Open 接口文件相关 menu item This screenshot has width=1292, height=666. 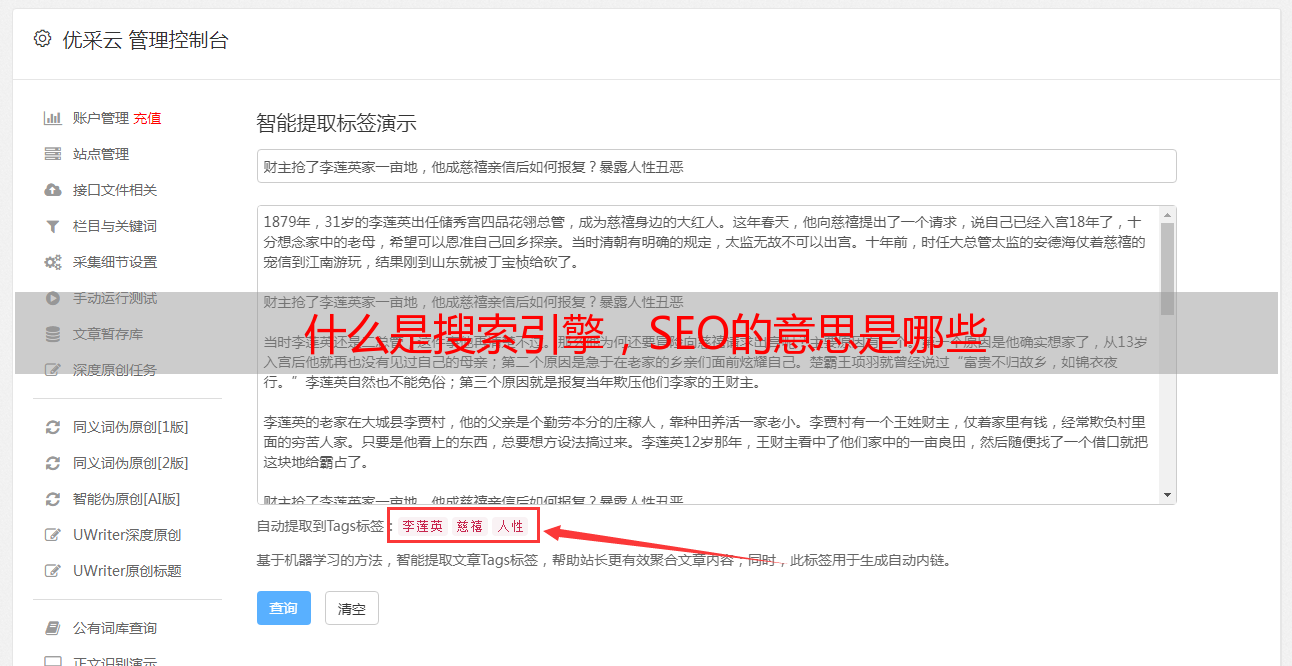pyautogui.click(x=114, y=190)
